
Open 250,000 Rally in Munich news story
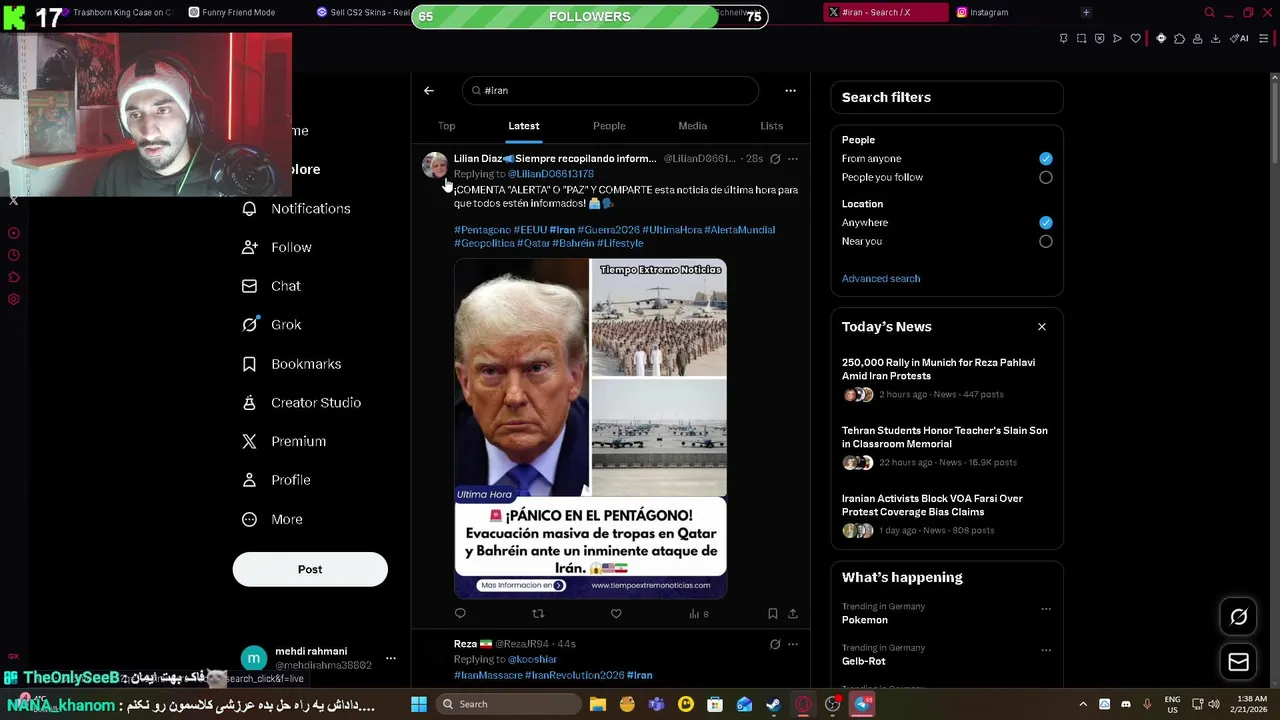tap(945, 380)
